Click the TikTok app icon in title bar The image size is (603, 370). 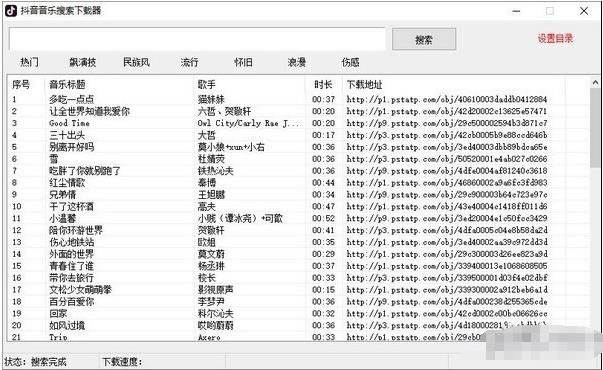11,10
